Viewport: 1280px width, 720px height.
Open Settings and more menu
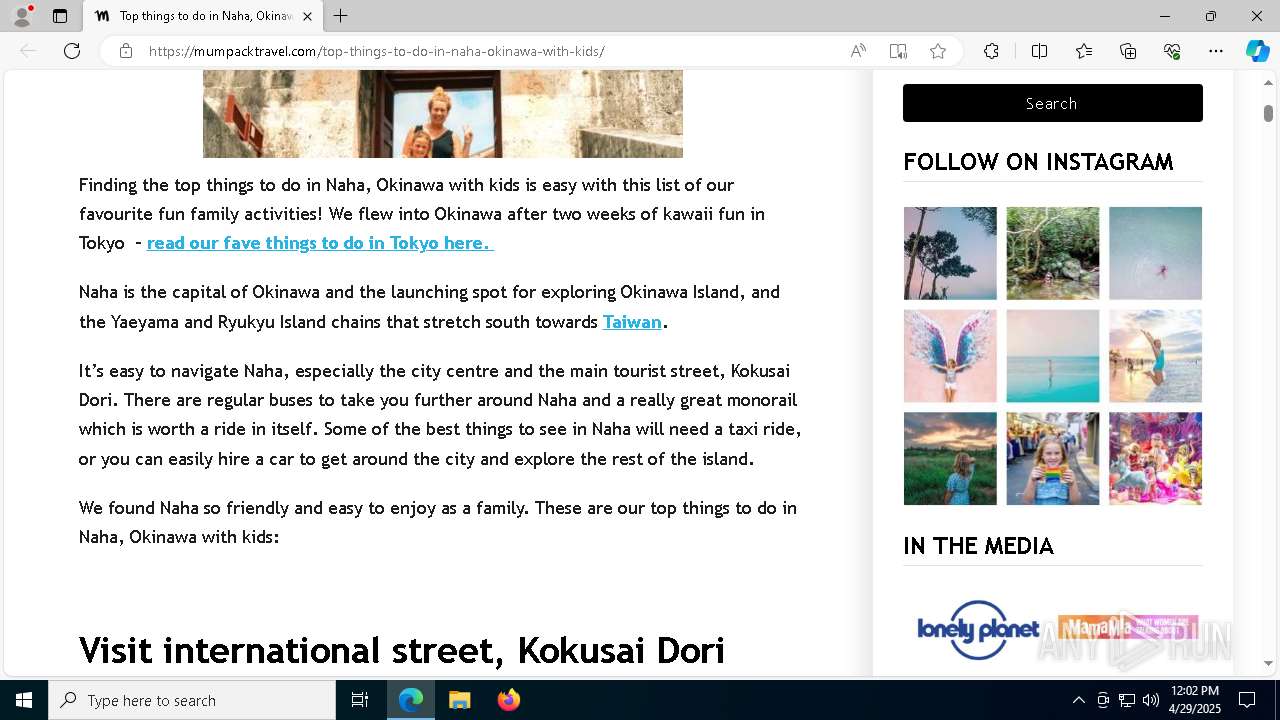(1216, 51)
